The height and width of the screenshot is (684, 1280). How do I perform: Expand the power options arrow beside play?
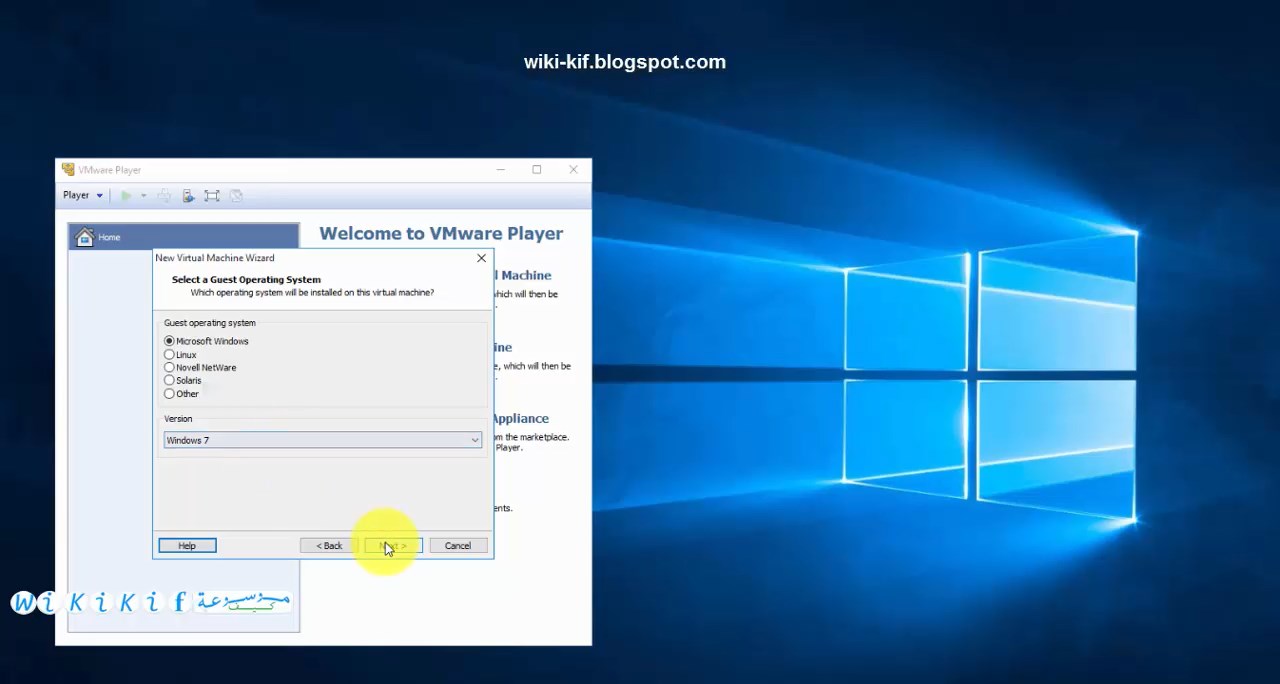143,196
